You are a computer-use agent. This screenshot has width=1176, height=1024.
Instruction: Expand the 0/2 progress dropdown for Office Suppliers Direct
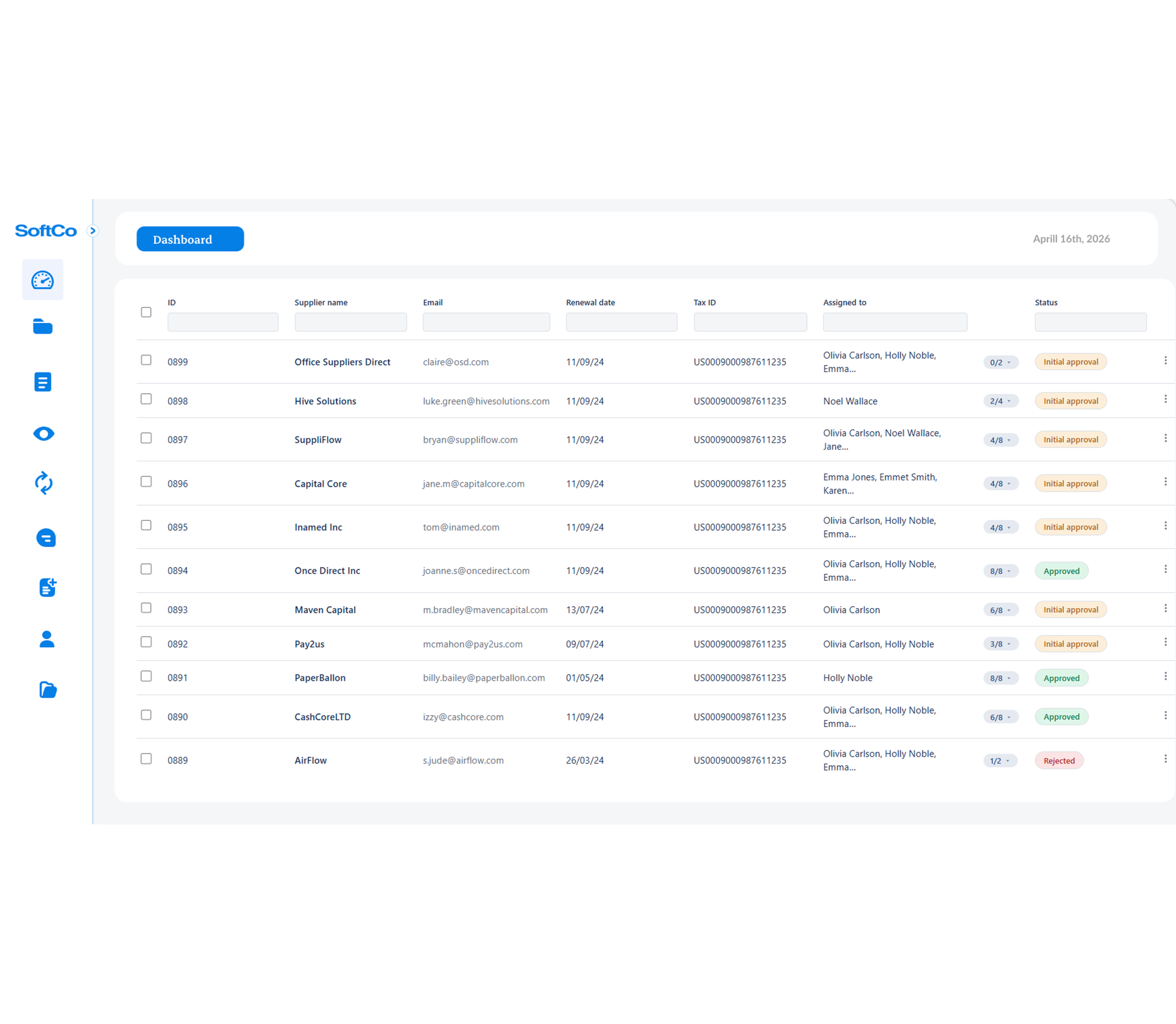point(1001,362)
